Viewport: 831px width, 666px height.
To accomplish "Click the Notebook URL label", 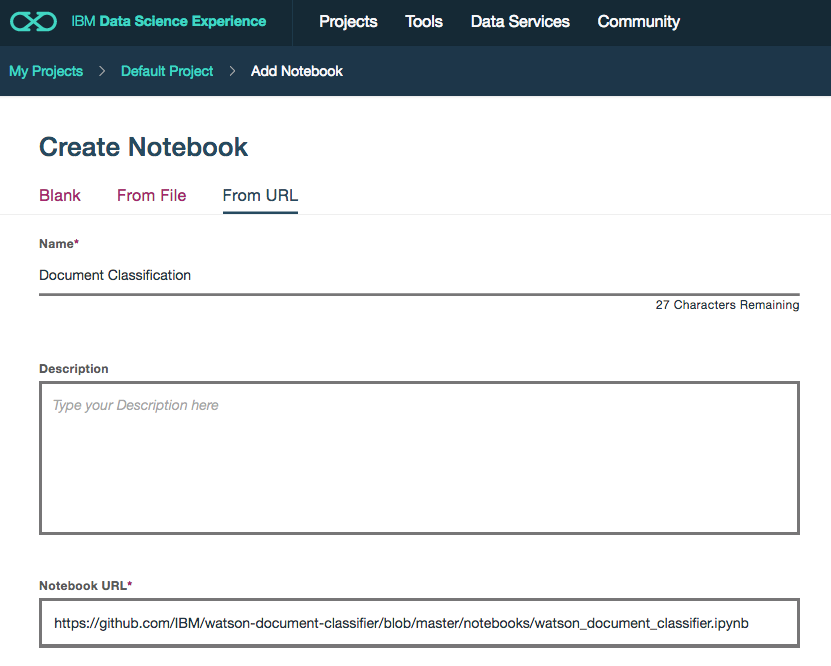I will pyautogui.click(x=85, y=585).
